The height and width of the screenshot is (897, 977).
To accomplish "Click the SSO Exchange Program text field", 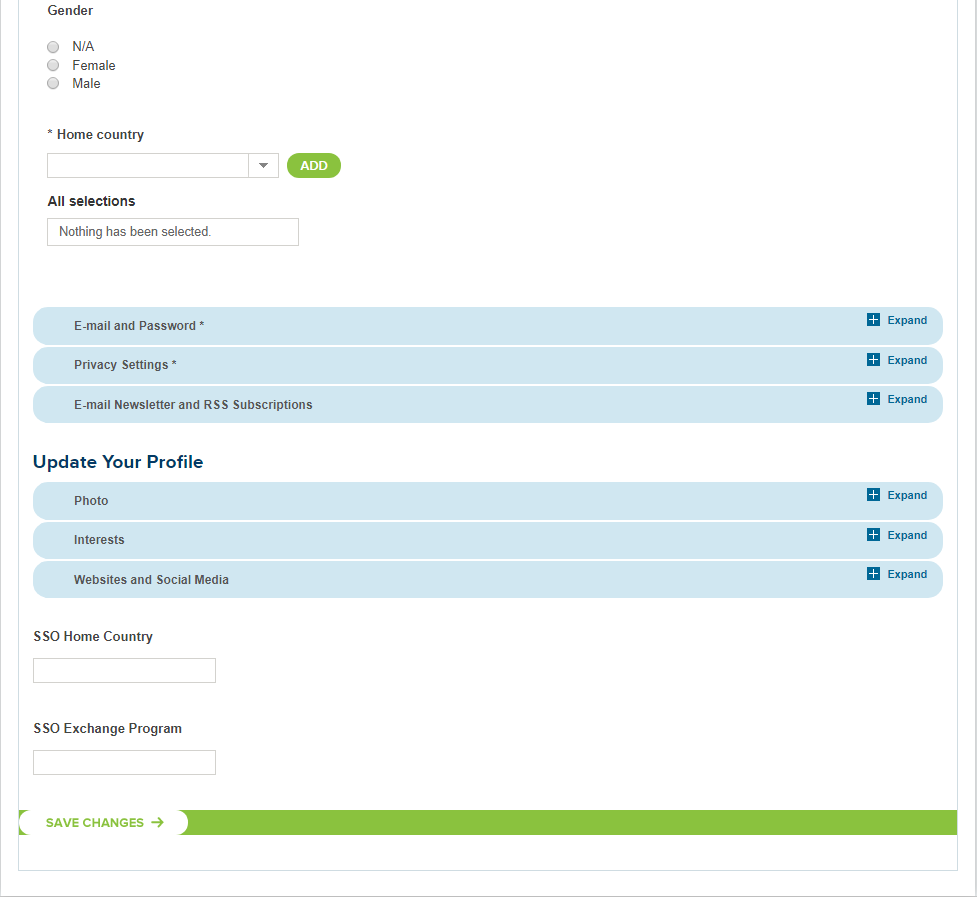I will coord(125,762).
